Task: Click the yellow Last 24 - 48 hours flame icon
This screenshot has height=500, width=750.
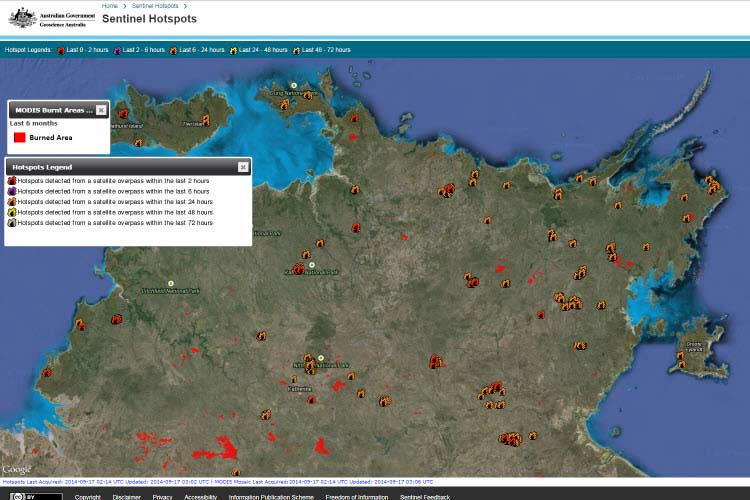Action: click(x=233, y=50)
